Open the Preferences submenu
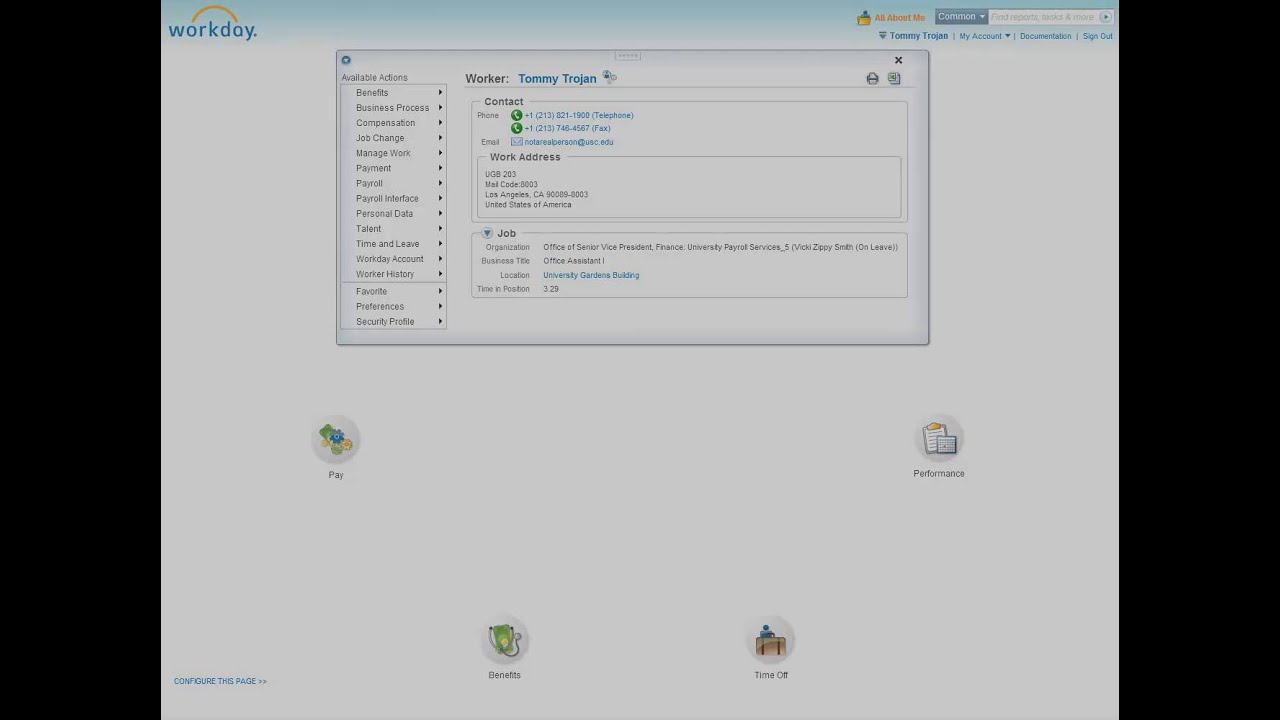Screen dimensions: 1280x720 pos(393,306)
